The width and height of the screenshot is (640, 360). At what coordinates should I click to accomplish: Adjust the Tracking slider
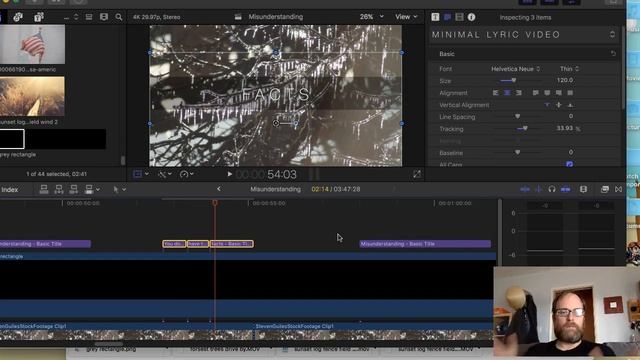coord(525,129)
